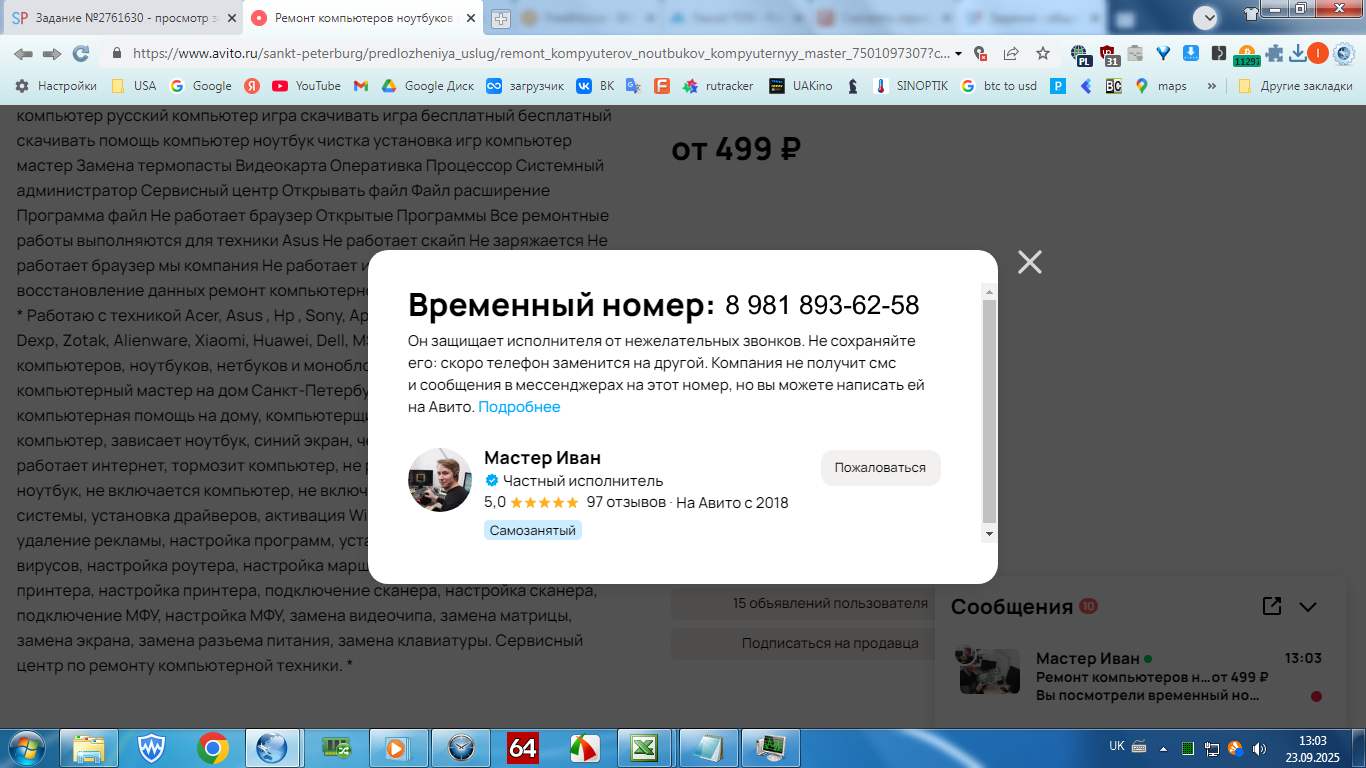1366x768 pixels.
Task: Click popup scrollbar down arrow
Action: tap(989, 534)
